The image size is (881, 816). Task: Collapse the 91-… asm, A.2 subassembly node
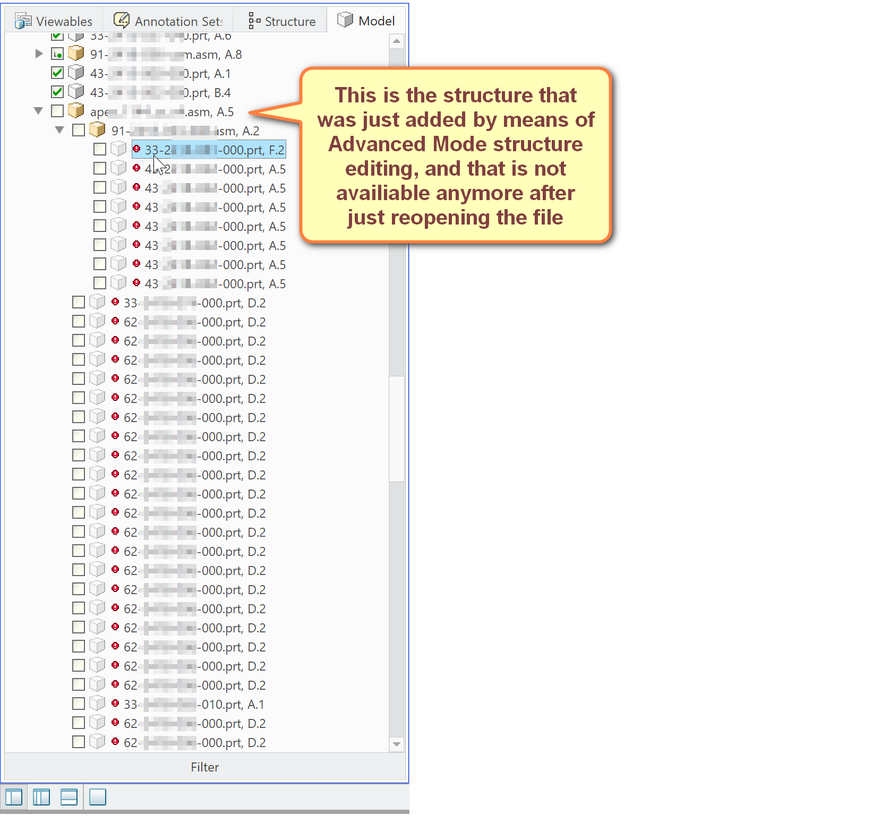tap(60, 130)
